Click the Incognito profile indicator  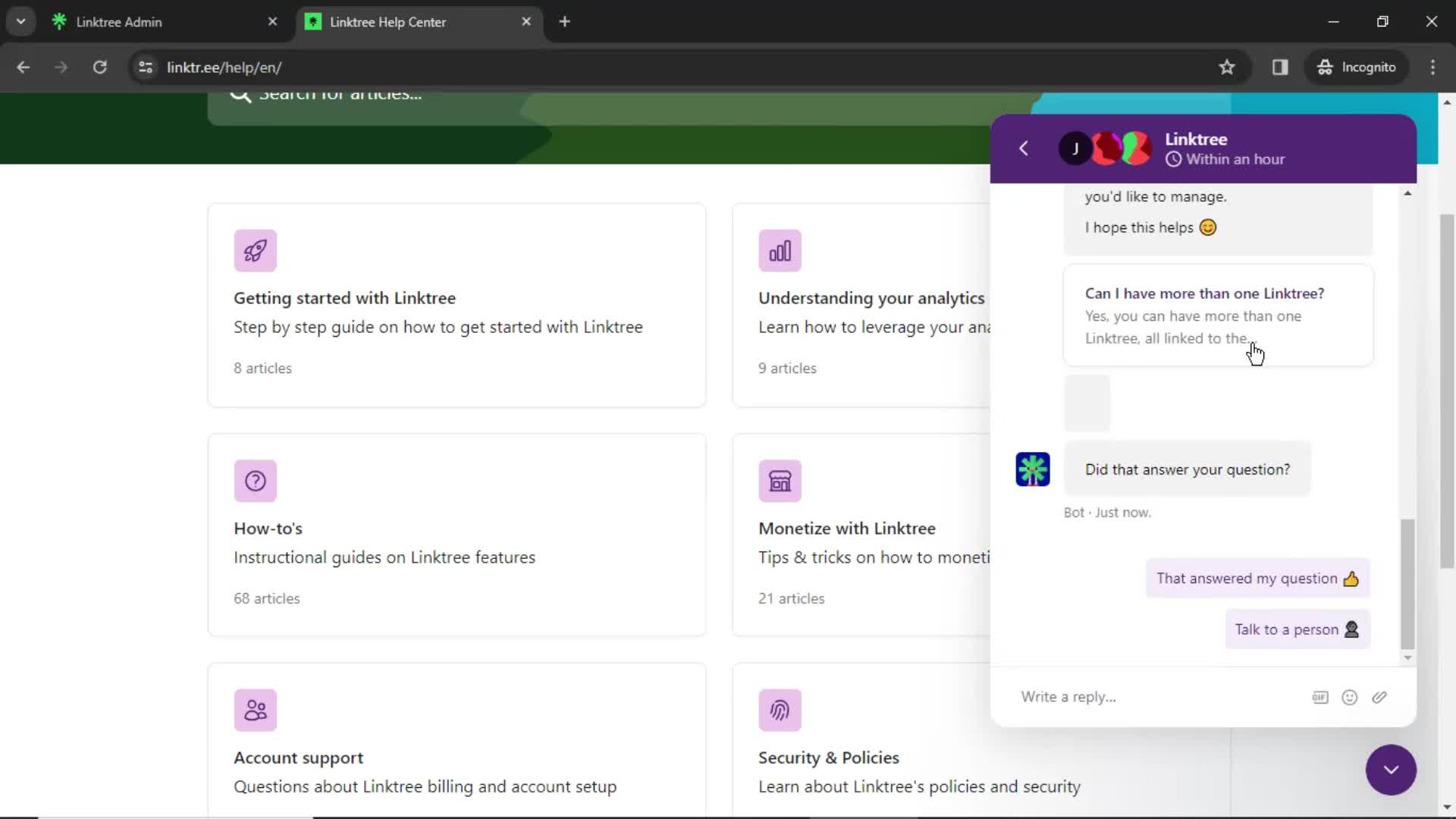click(x=1357, y=67)
